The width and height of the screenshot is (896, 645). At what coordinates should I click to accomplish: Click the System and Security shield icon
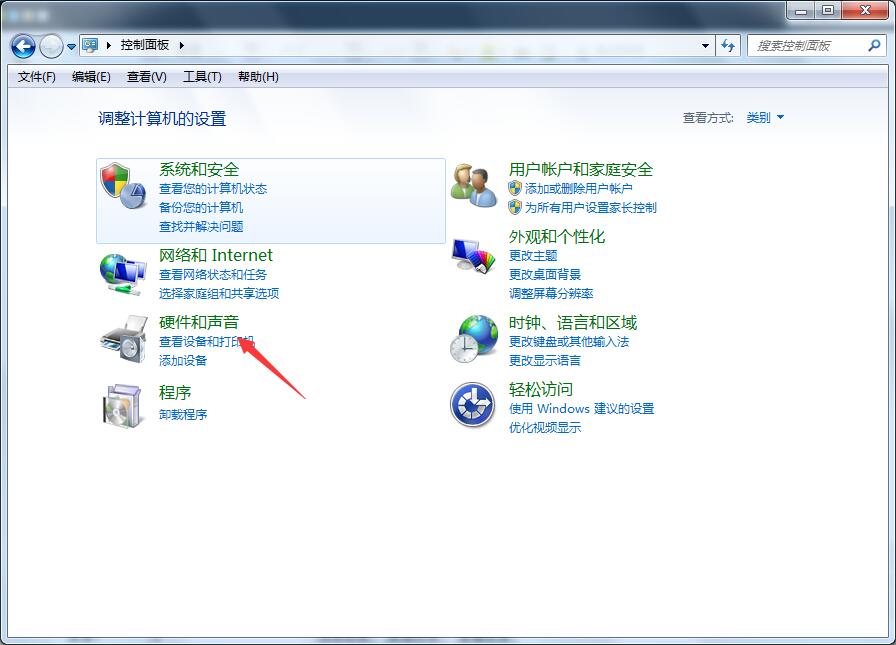(123, 186)
